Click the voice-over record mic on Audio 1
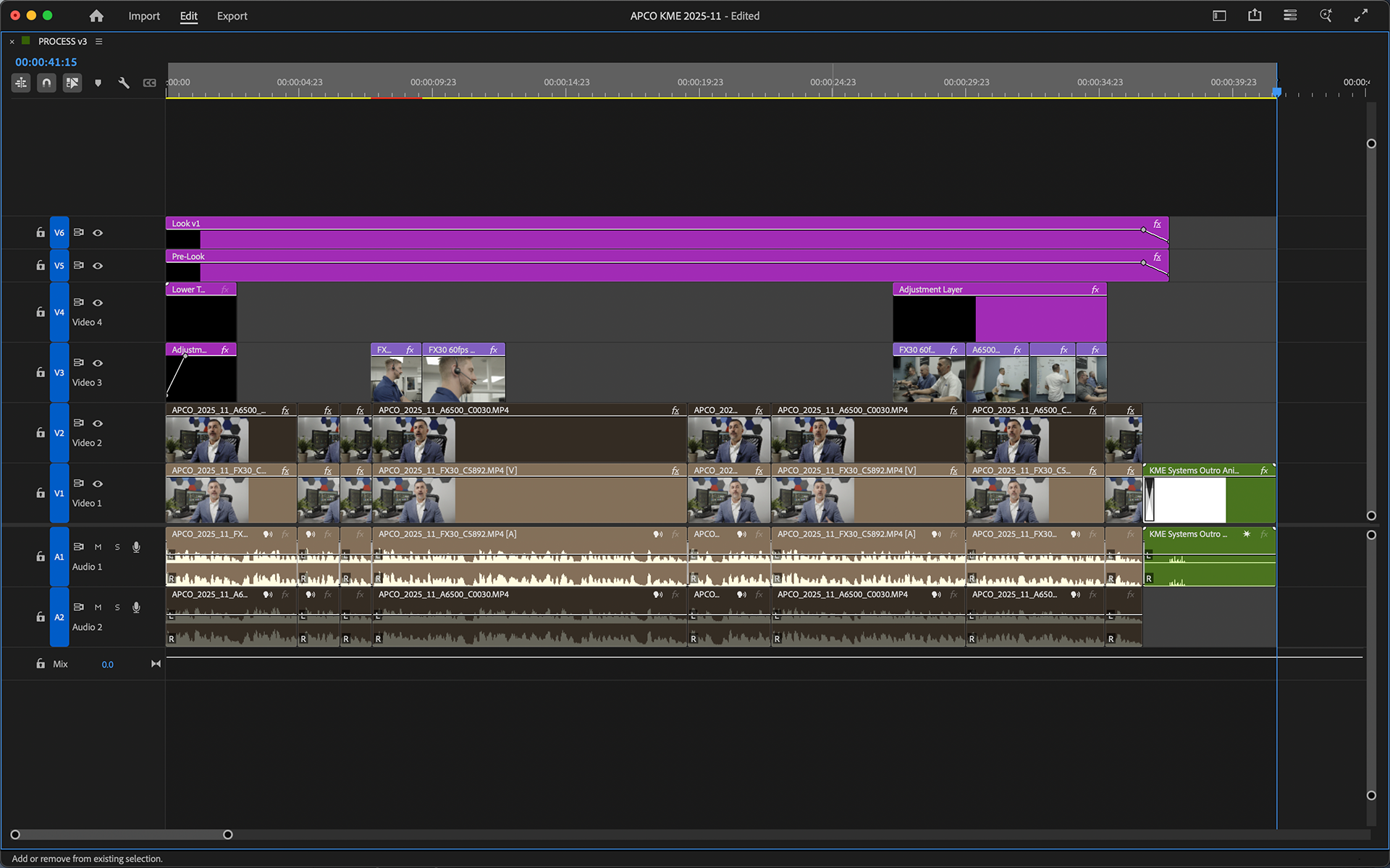Viewport: 1390px width, 868px height. tap(136, 547)
